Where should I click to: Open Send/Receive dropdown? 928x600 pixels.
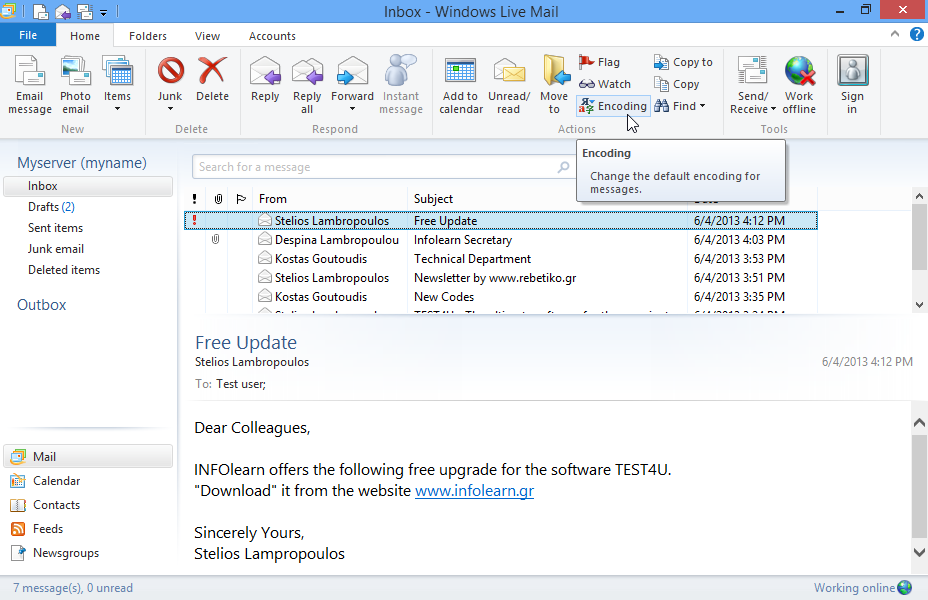pyautogui.click(x=752, y=85)
